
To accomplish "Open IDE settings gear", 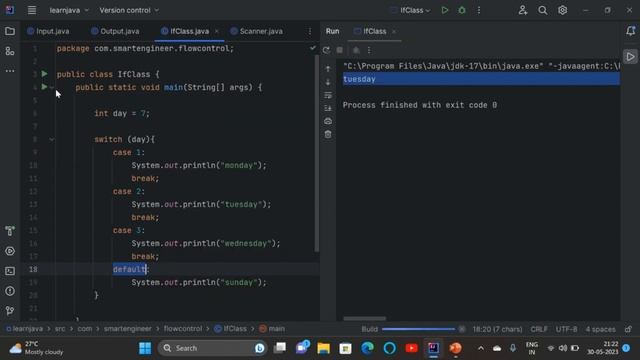I will click(562, 10).
